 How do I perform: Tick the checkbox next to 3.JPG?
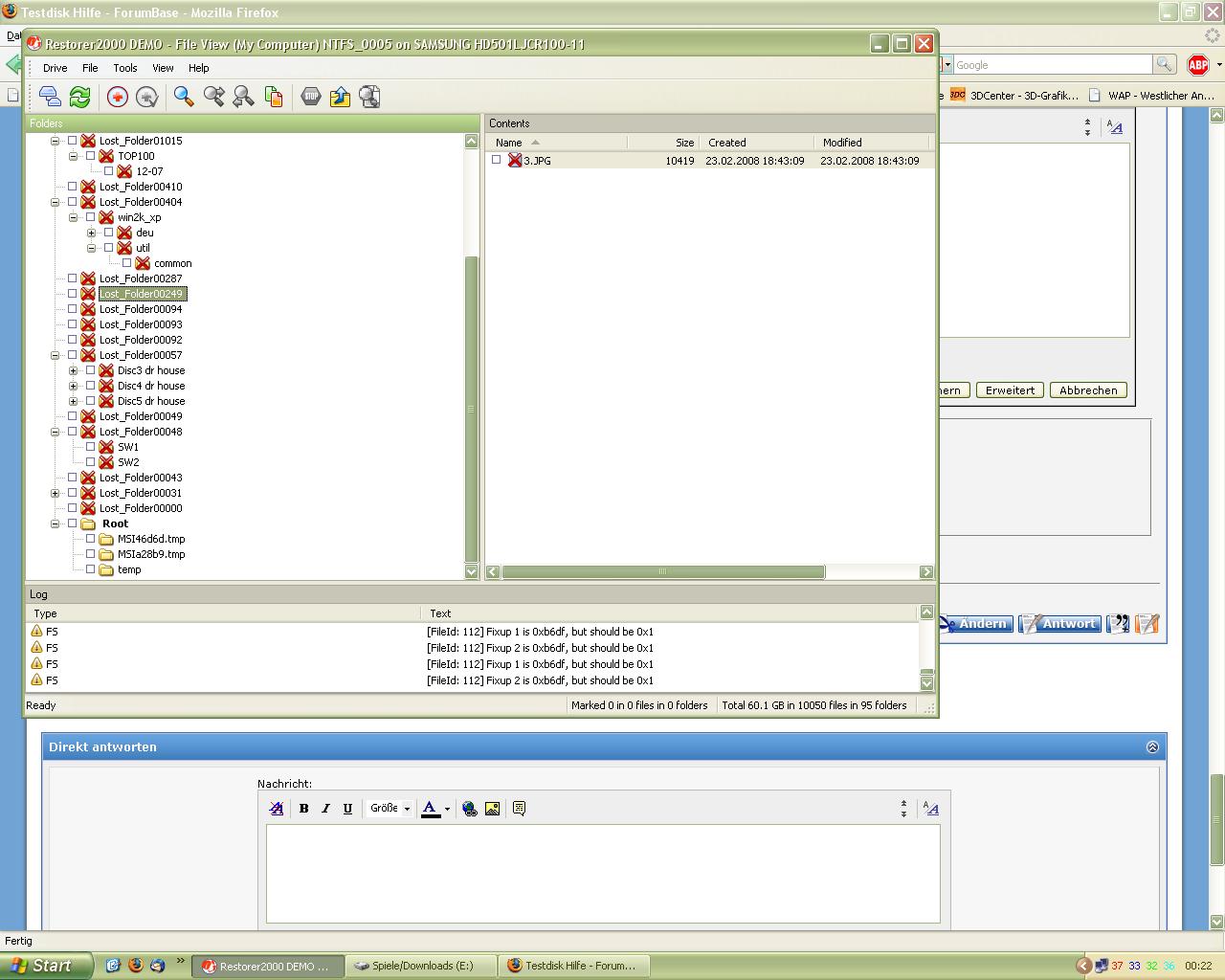tap(496, 160)
